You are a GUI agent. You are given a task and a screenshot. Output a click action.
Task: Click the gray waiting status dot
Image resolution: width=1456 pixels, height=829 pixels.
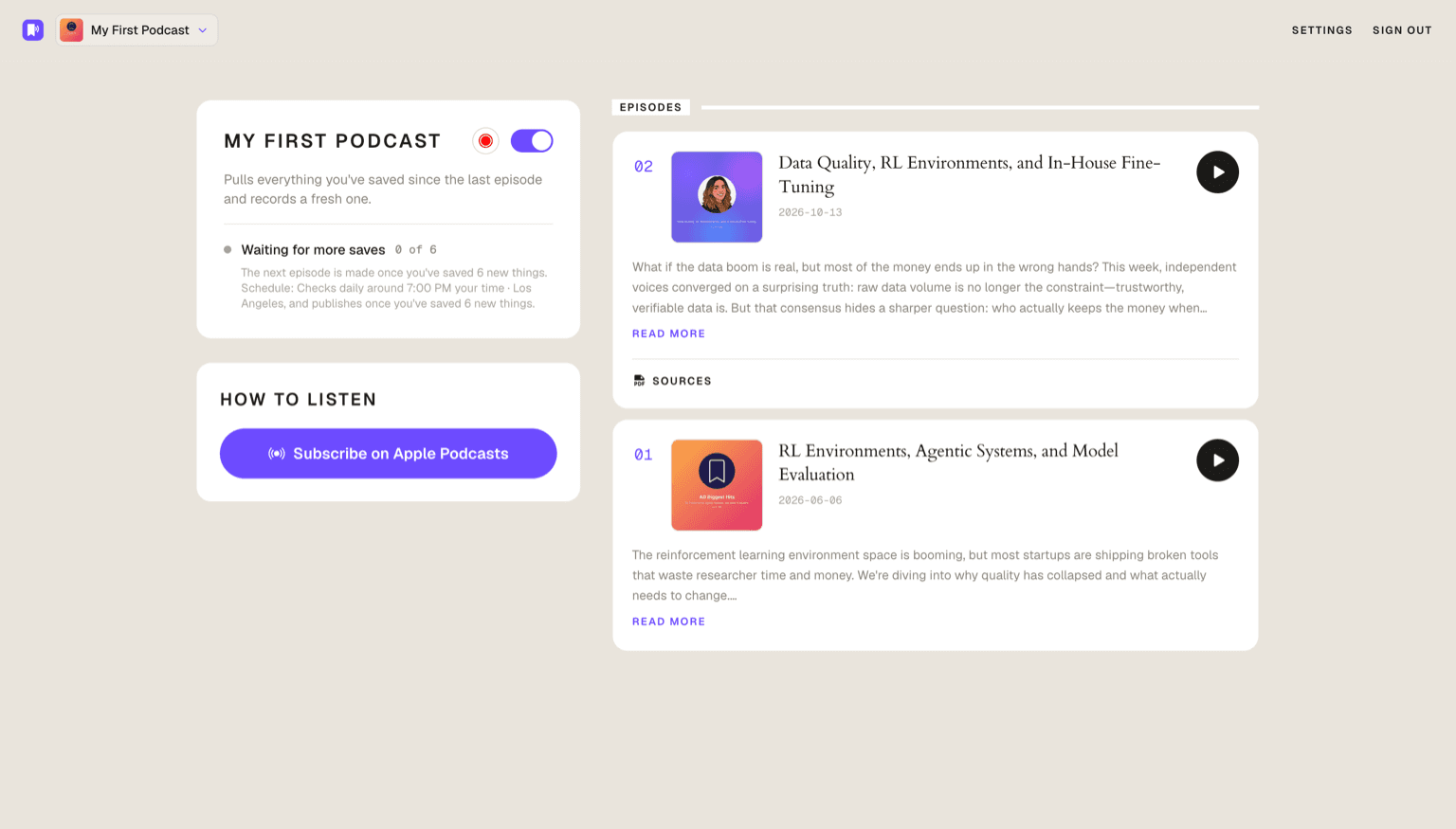pos(227,250)
